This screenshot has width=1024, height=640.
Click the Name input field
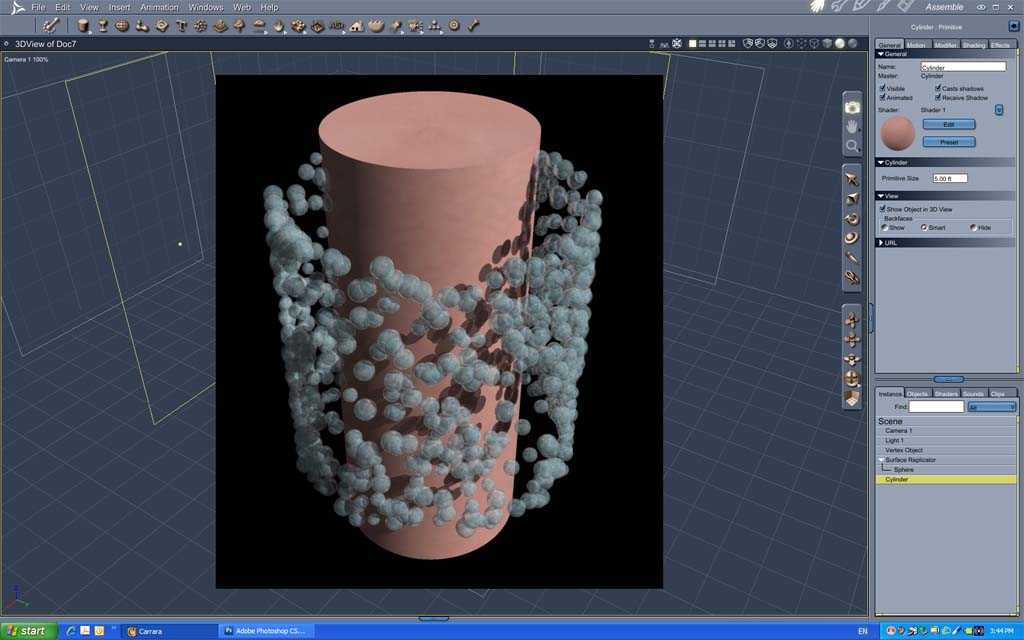963,67
